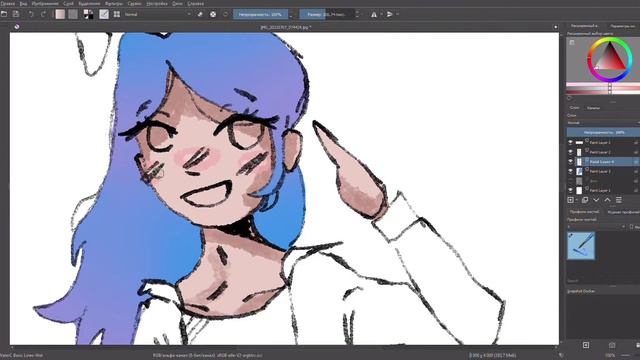Open the brush settings editor

coord(104,14)
